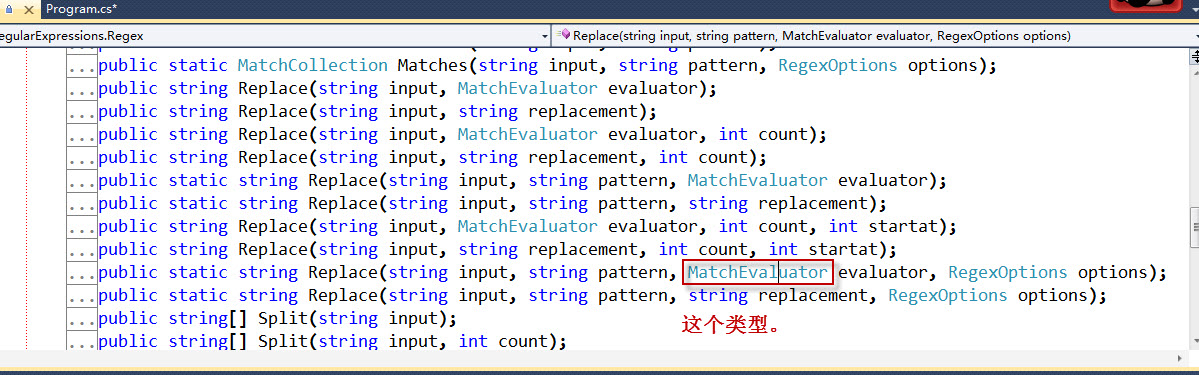The width and height of the screenshot is (1199, 375).
Task: Click the MatchCollection return type
Action: pyautogui.click(x=313, y=65)
